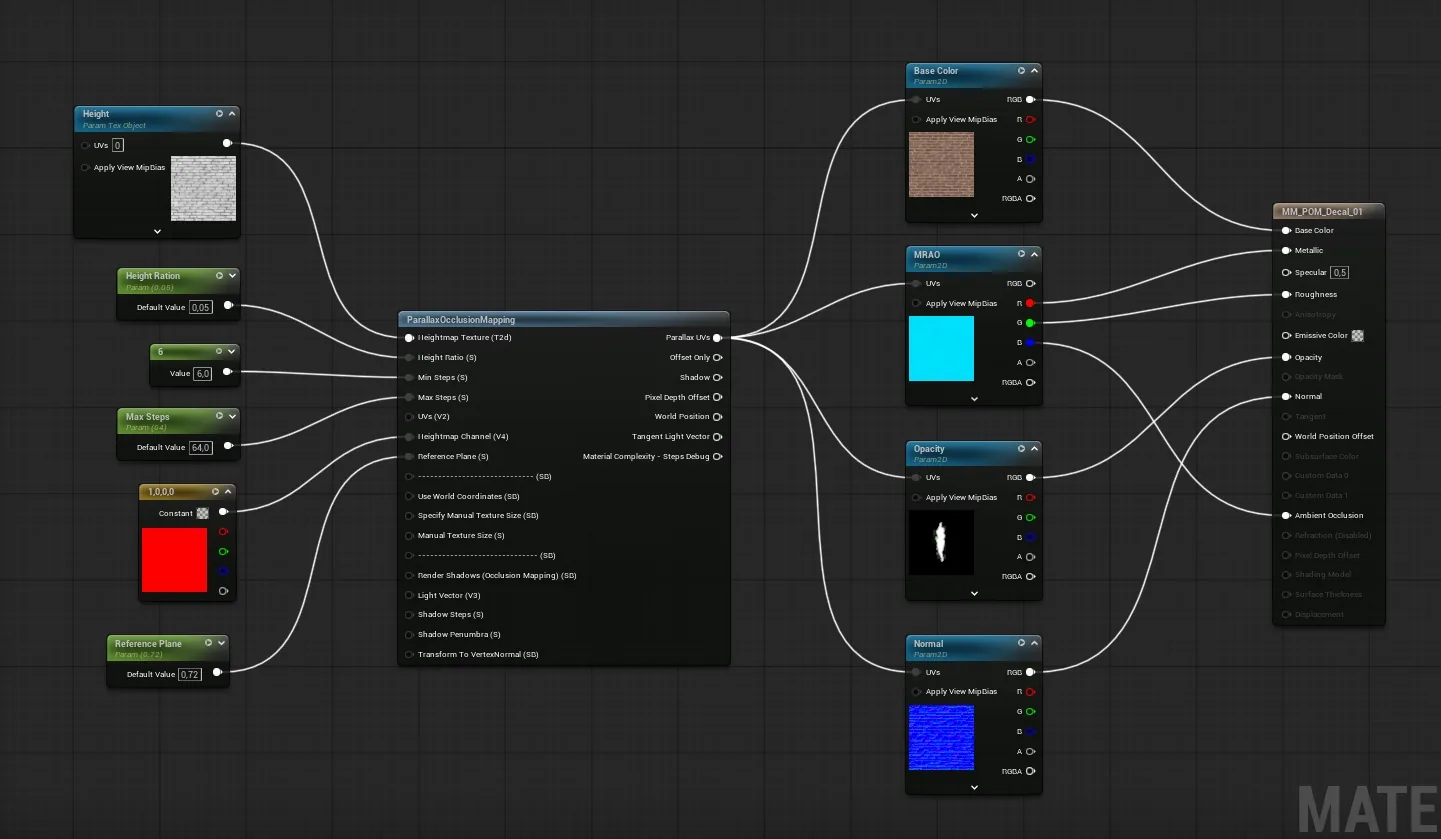Click the Parallax UVs output pin
This screenshot has width=1441, height=839.
718,338
